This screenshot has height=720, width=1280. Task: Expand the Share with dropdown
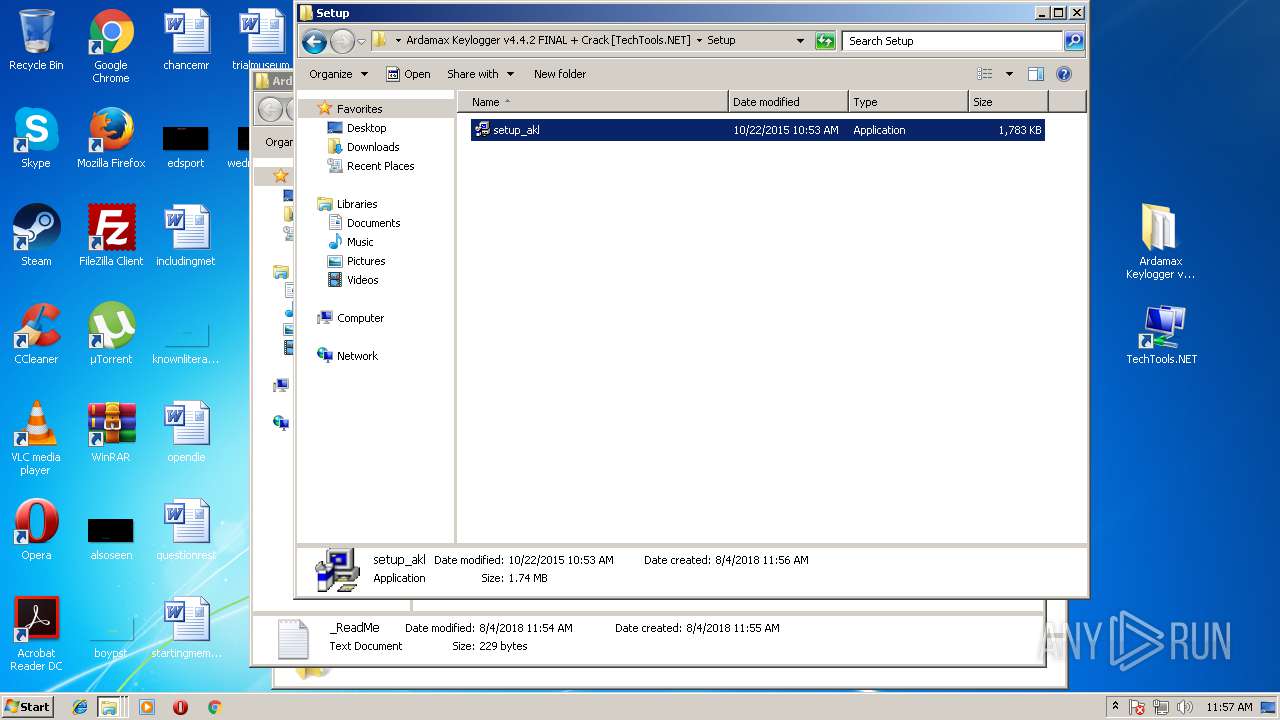tap(480, 74)
